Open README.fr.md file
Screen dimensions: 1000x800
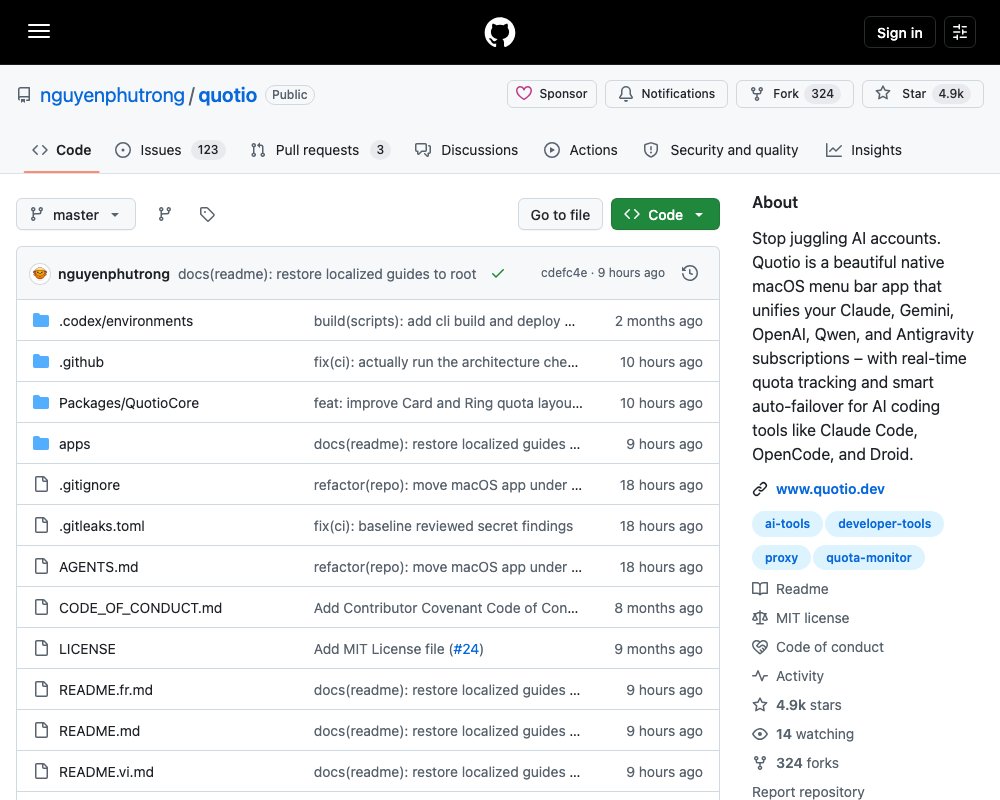coord(106,690)
